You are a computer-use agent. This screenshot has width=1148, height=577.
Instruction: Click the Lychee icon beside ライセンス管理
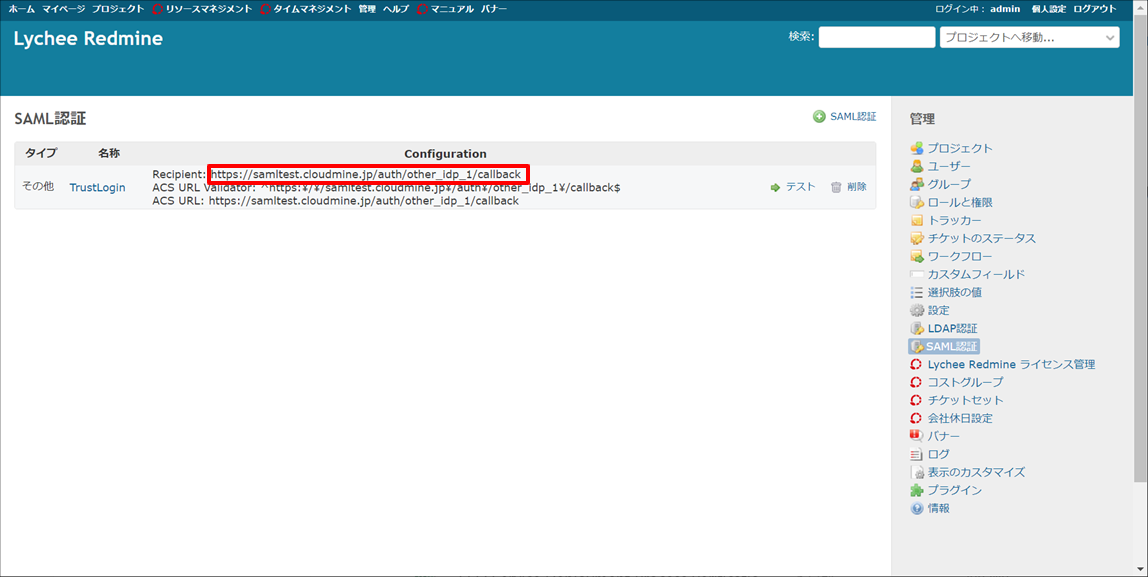coord(916,364)
